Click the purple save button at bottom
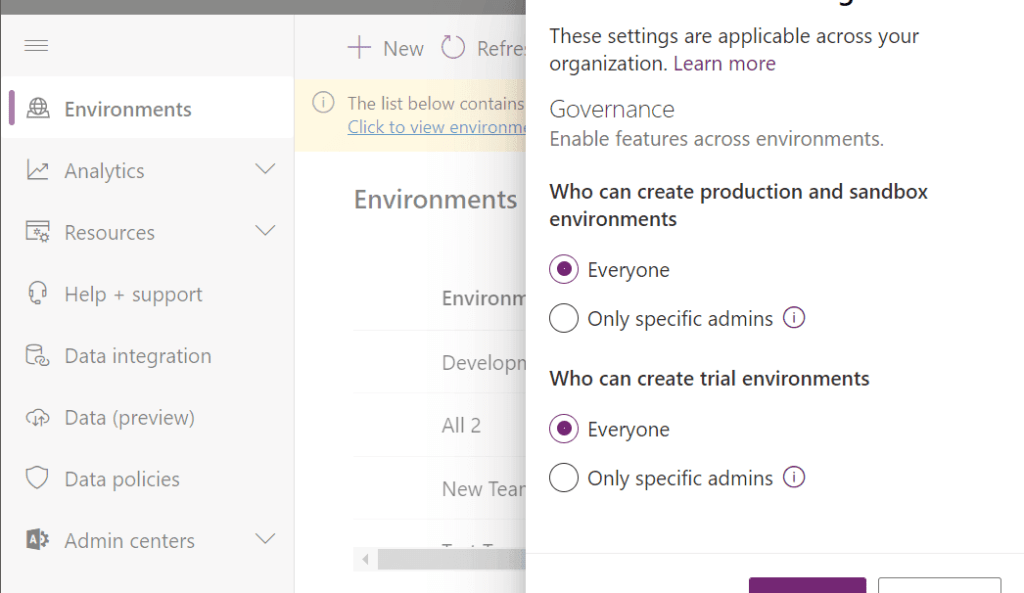The image size is (1024, 593). pos(807,586)
